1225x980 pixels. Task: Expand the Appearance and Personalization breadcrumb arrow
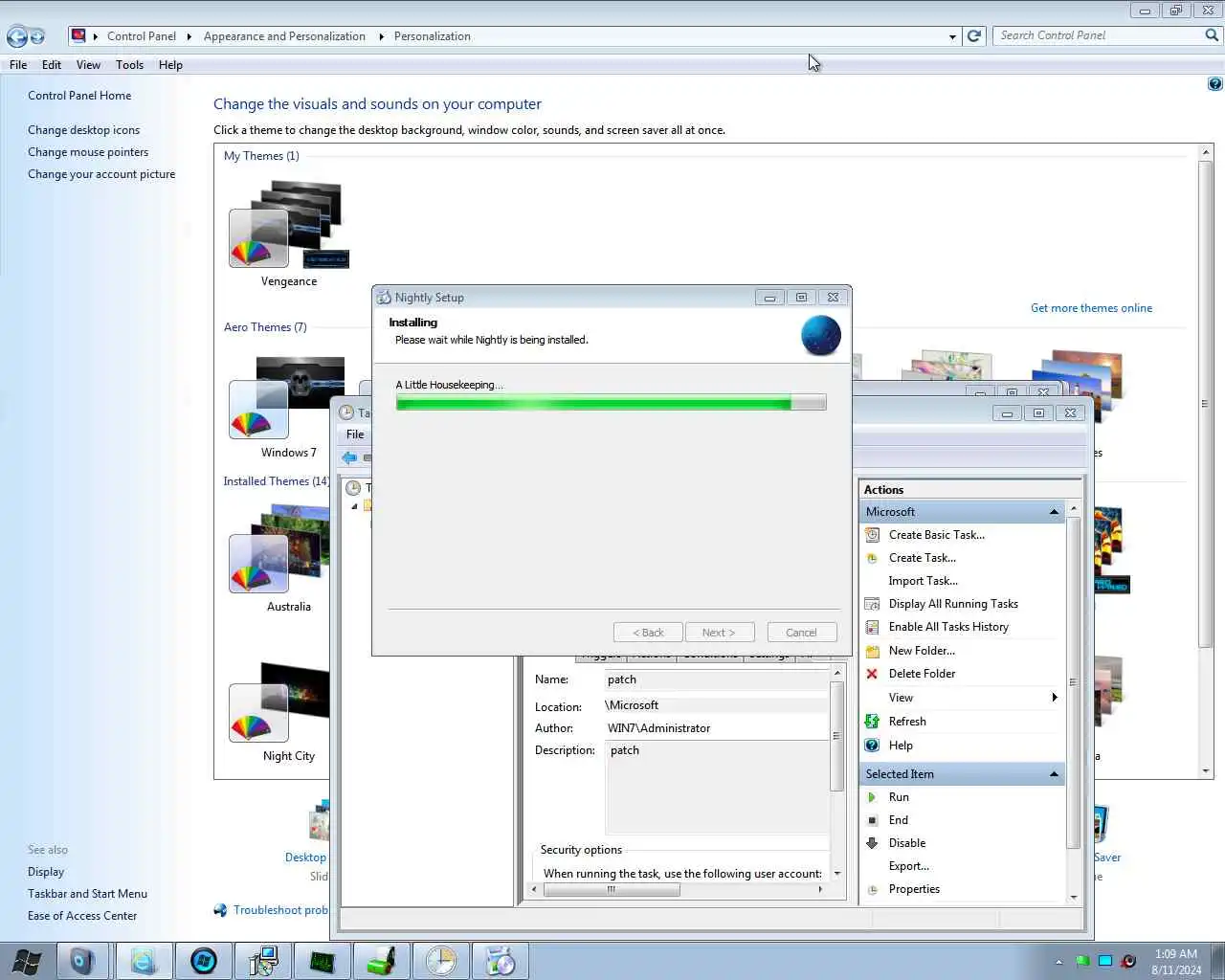(x=381, y=36)
